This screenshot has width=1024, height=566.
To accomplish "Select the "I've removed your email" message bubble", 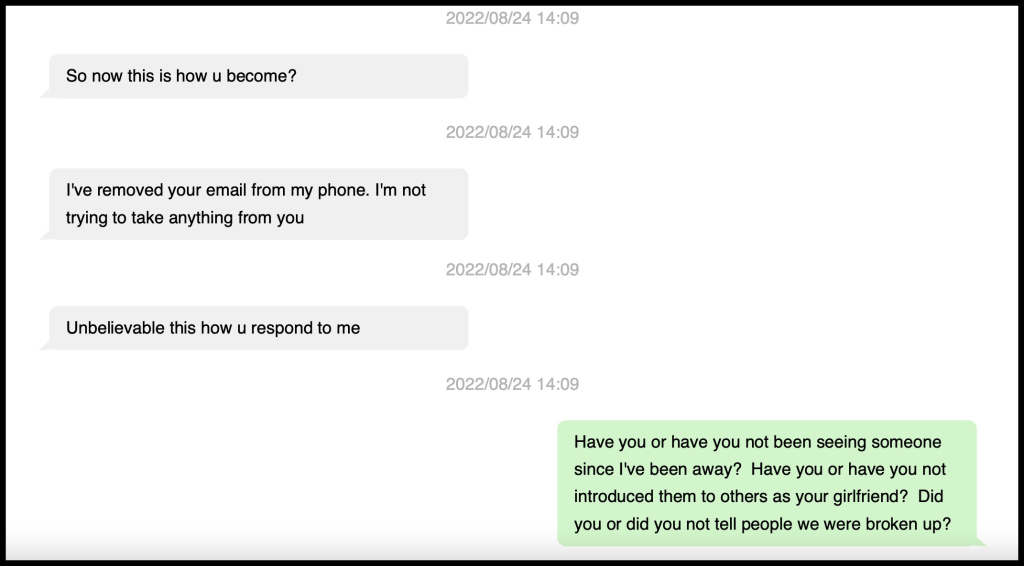I will [x=258, y=204].
